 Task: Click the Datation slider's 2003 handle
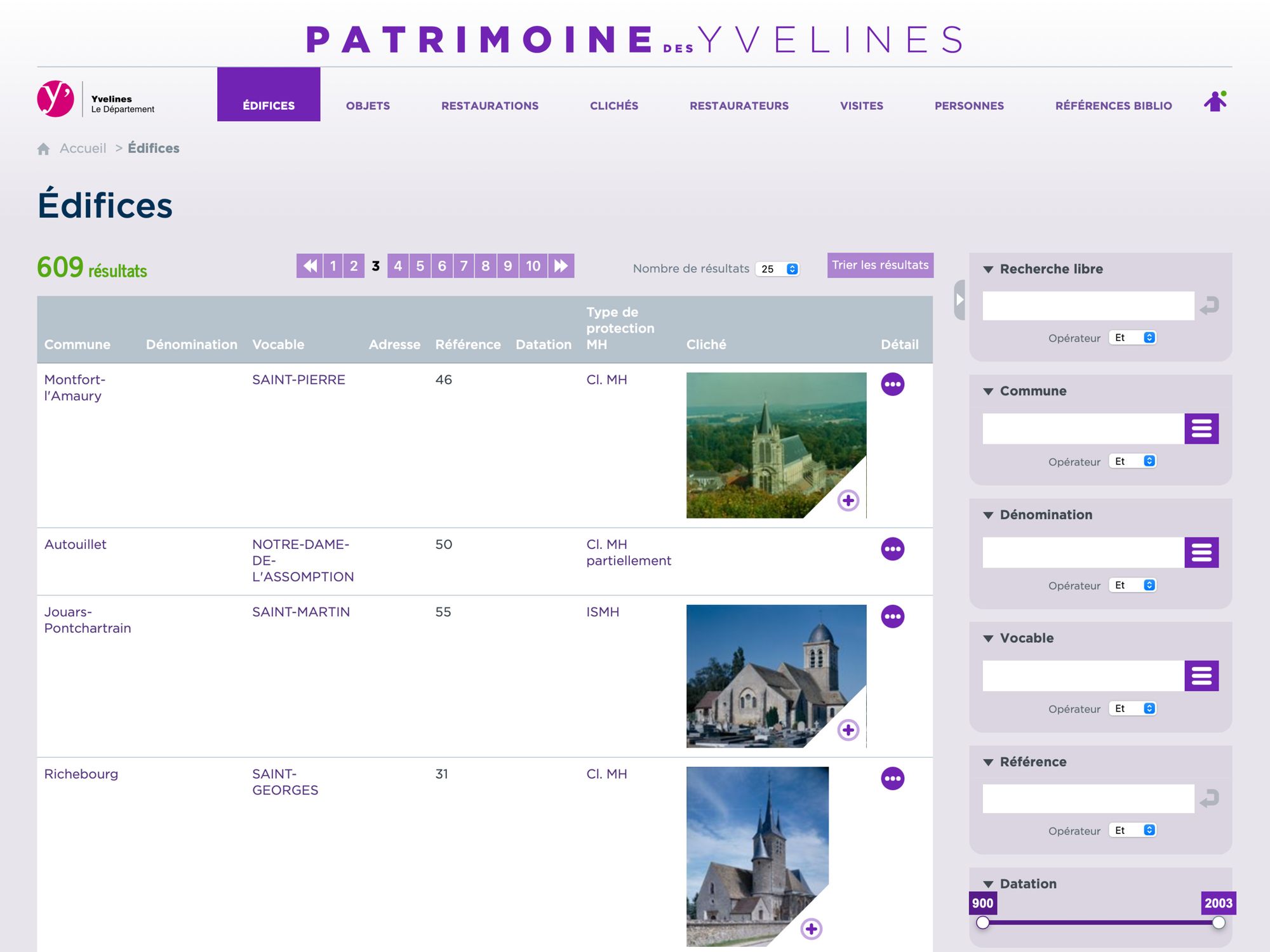coord(1218,923)
